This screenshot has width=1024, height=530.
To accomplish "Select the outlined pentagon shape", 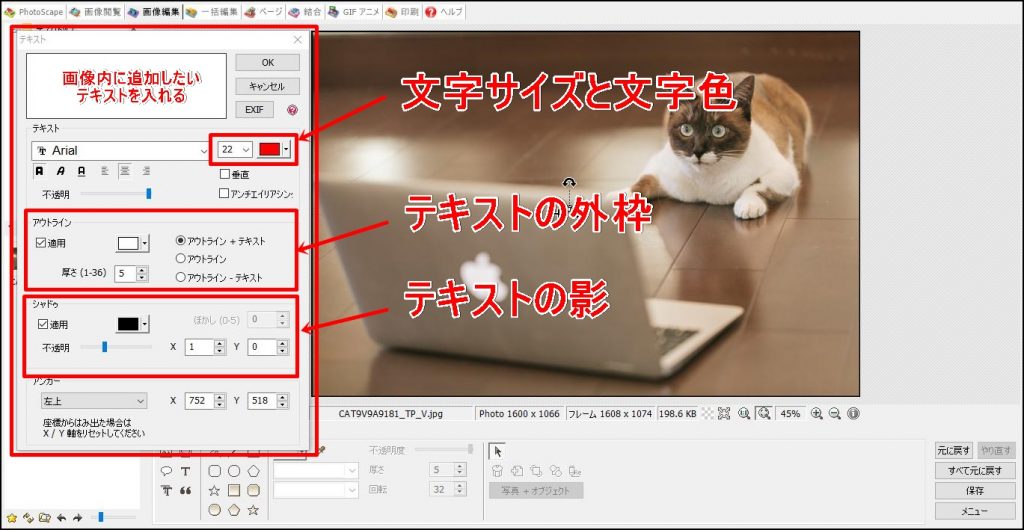I will [253, 471].
